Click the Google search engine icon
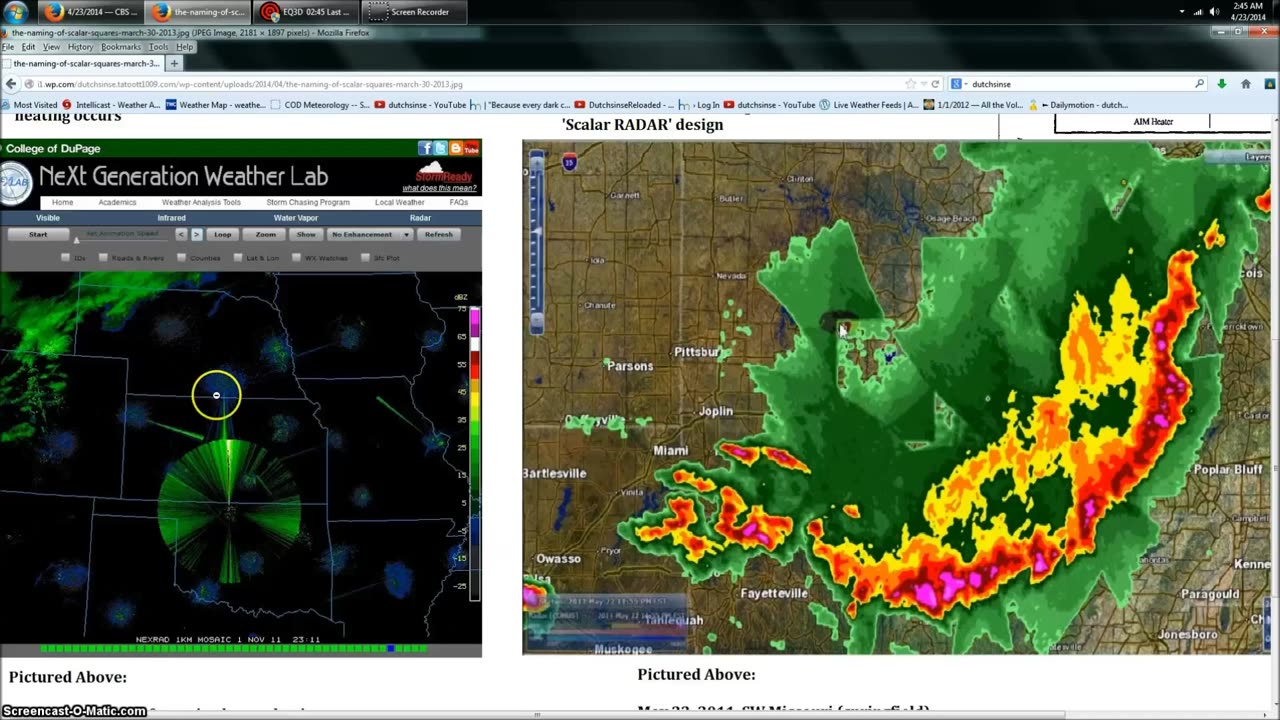 click(957, 84)
